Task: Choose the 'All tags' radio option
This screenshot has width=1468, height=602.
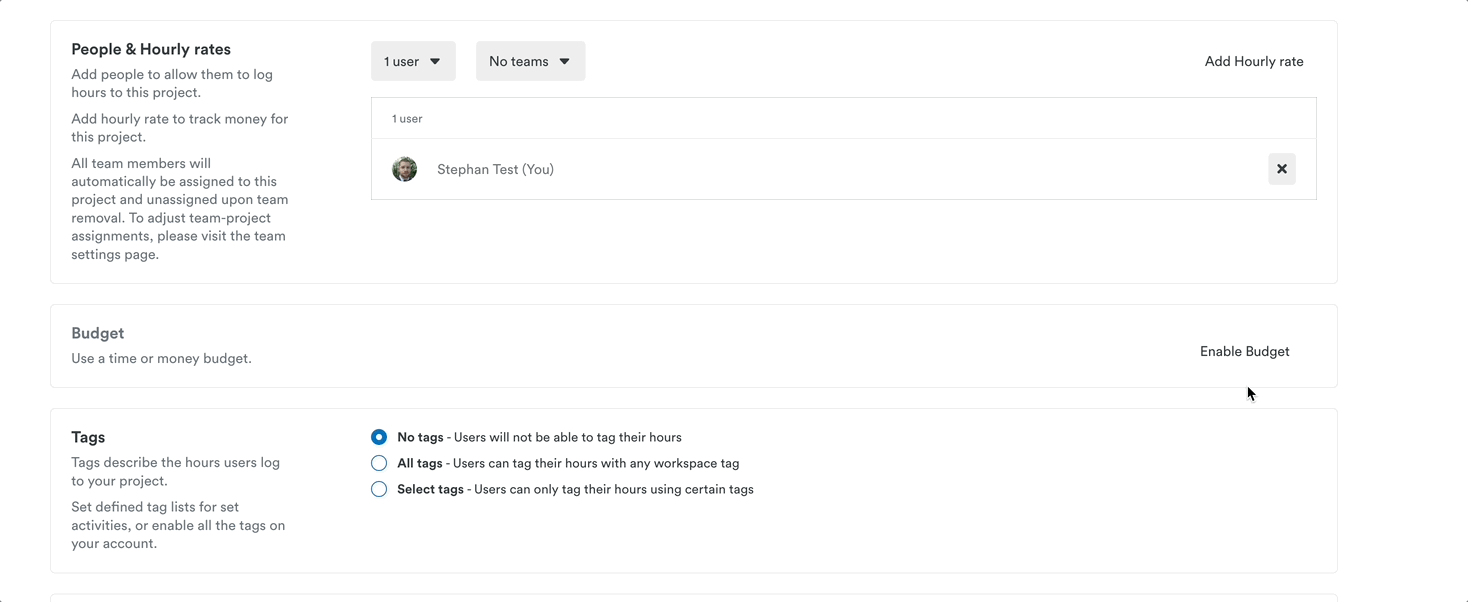Action: pos(379,463)
